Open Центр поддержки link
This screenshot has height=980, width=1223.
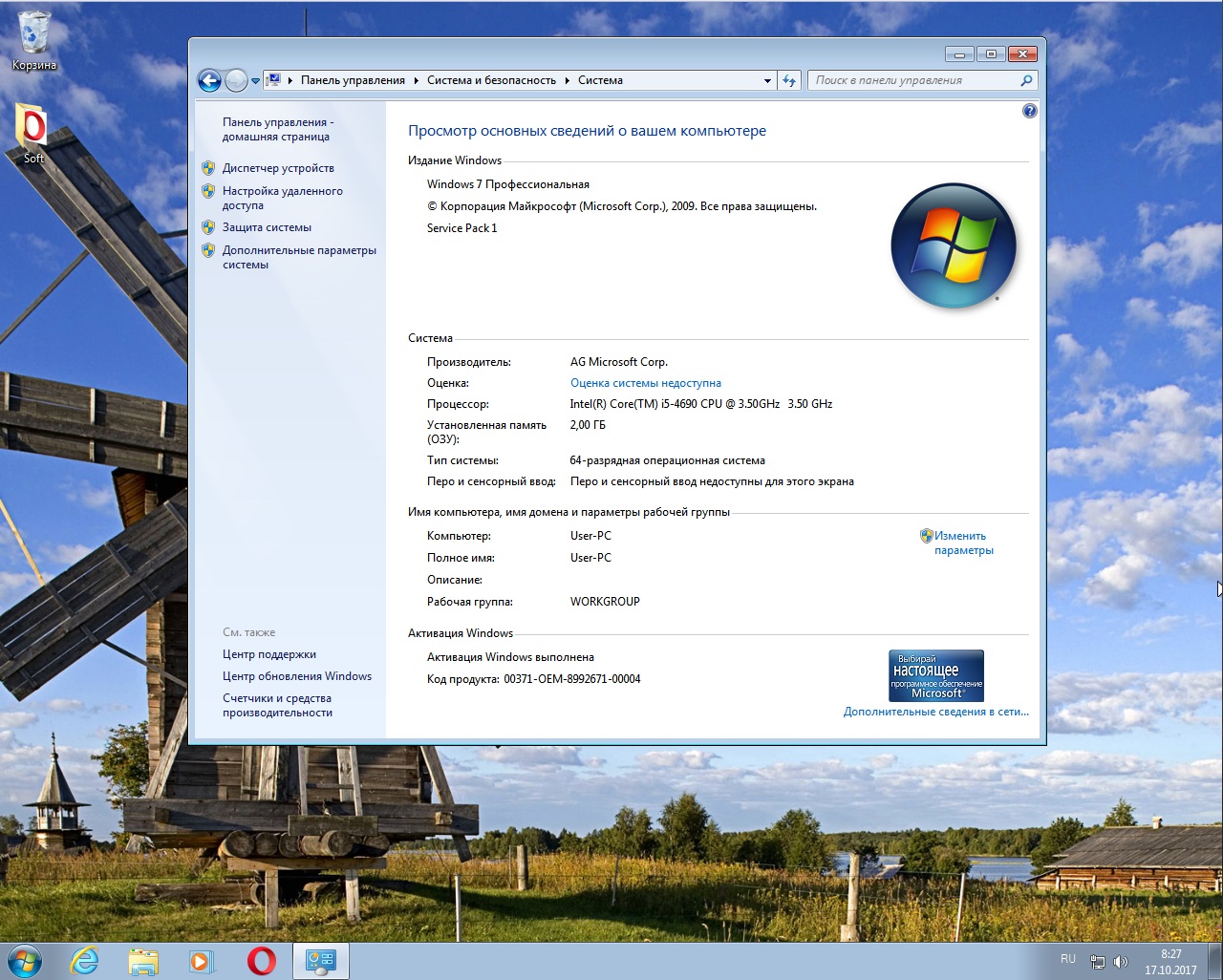click(269, 654)
